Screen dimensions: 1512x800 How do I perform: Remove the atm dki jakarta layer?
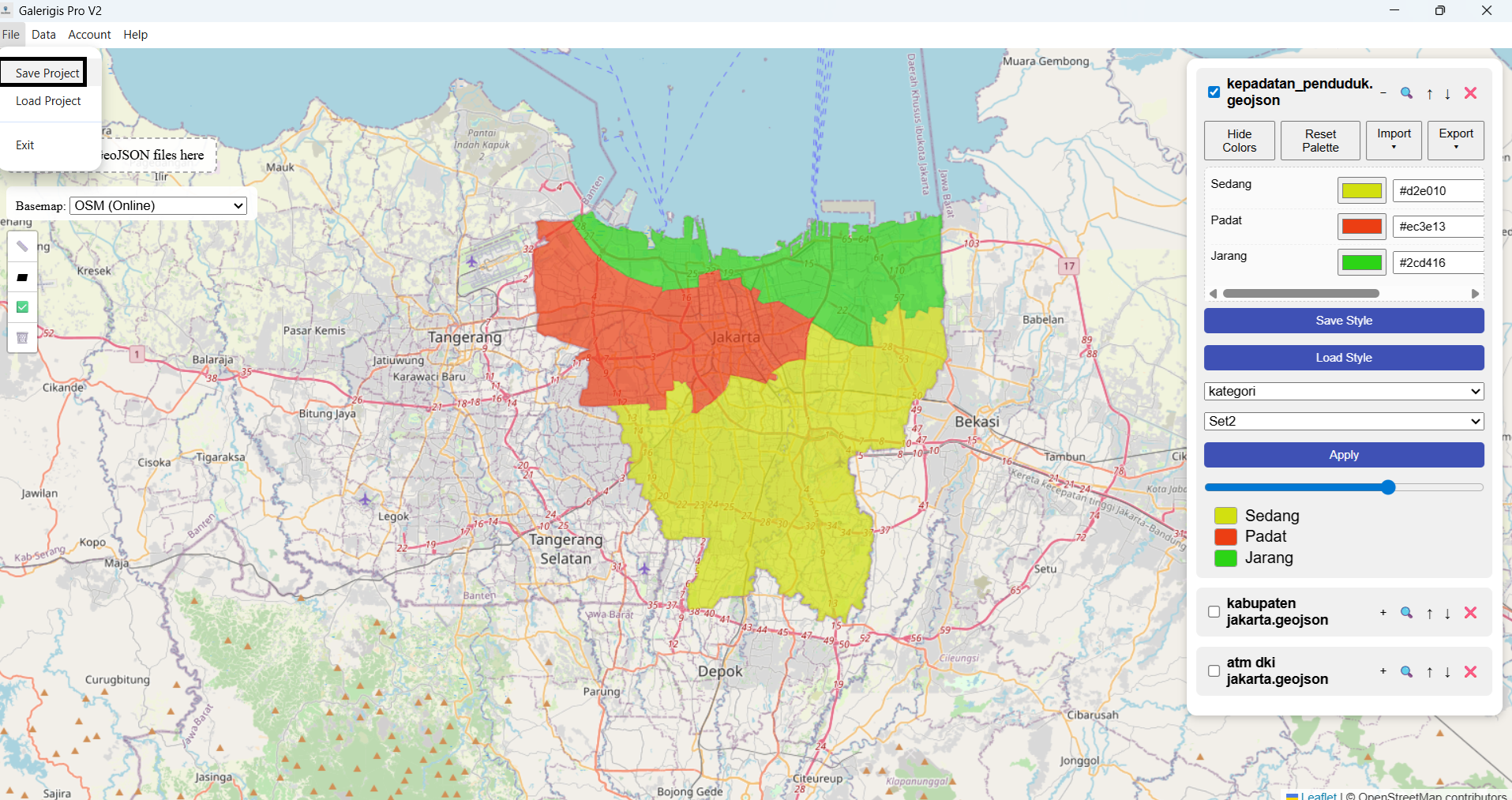pos(1470,672)
